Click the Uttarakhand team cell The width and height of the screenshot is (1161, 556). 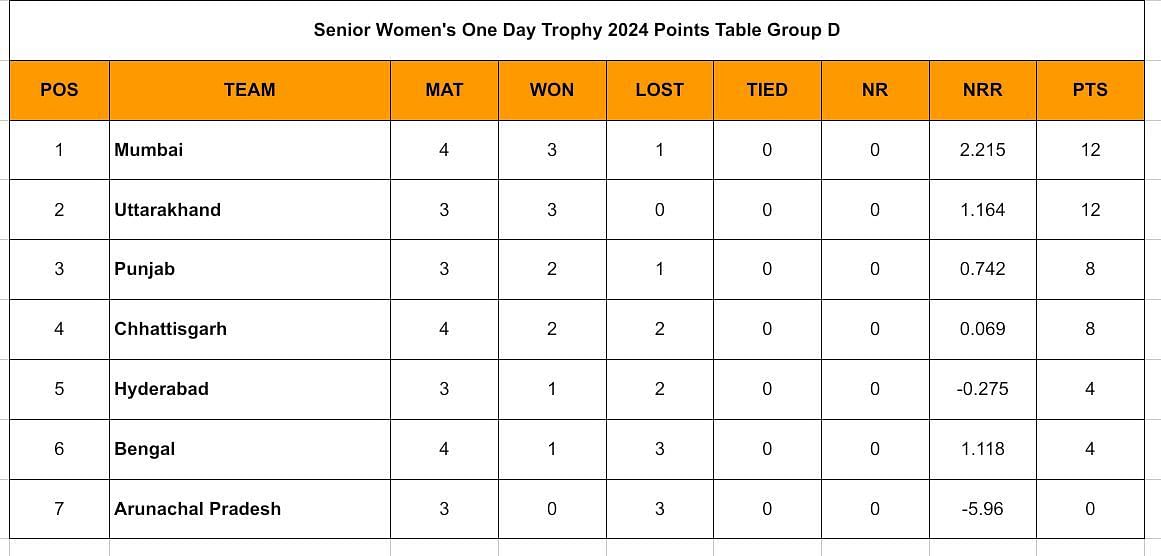250,210
